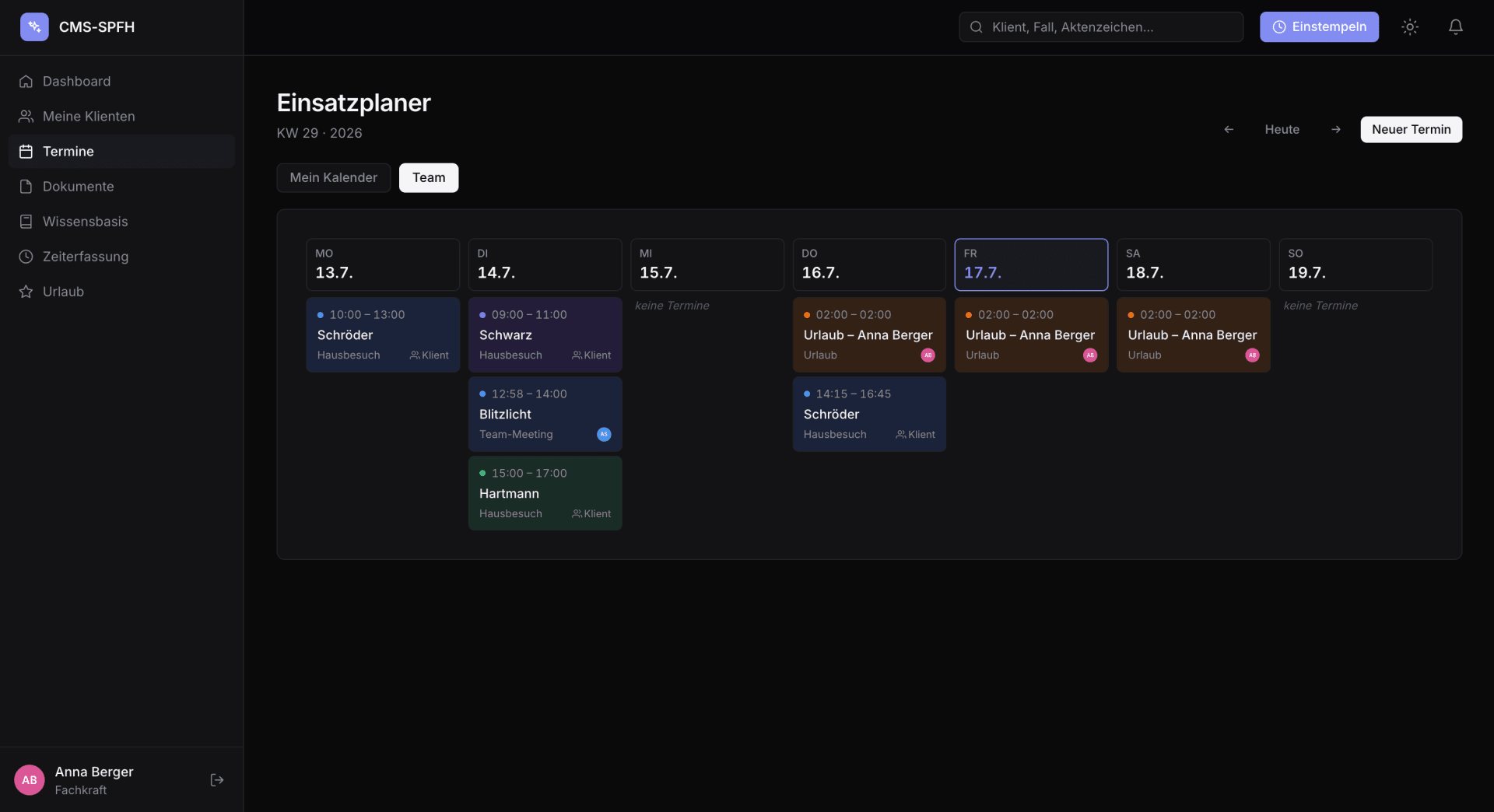Open the Hartmann 15:00 appointment
1494x812 pixels.
545,493
